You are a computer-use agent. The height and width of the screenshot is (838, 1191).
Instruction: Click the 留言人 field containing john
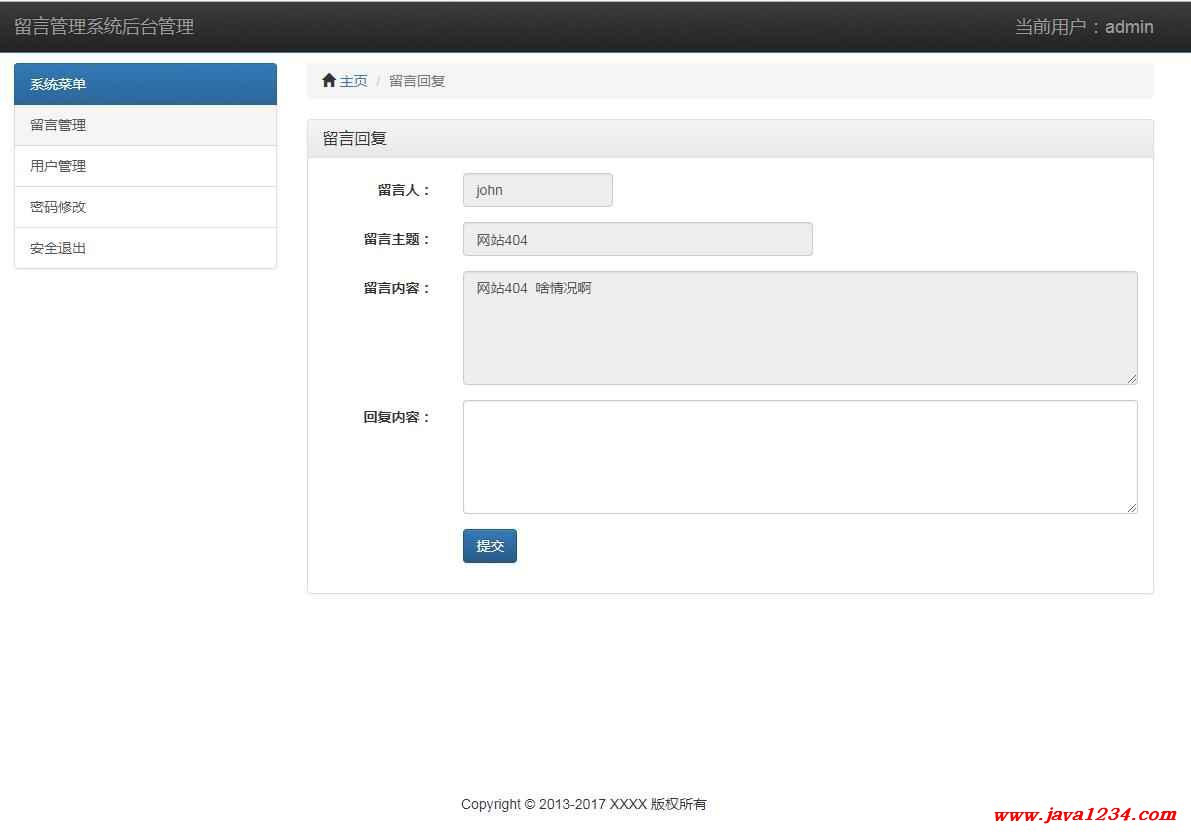pyautogui.click(x=537, y=190)
